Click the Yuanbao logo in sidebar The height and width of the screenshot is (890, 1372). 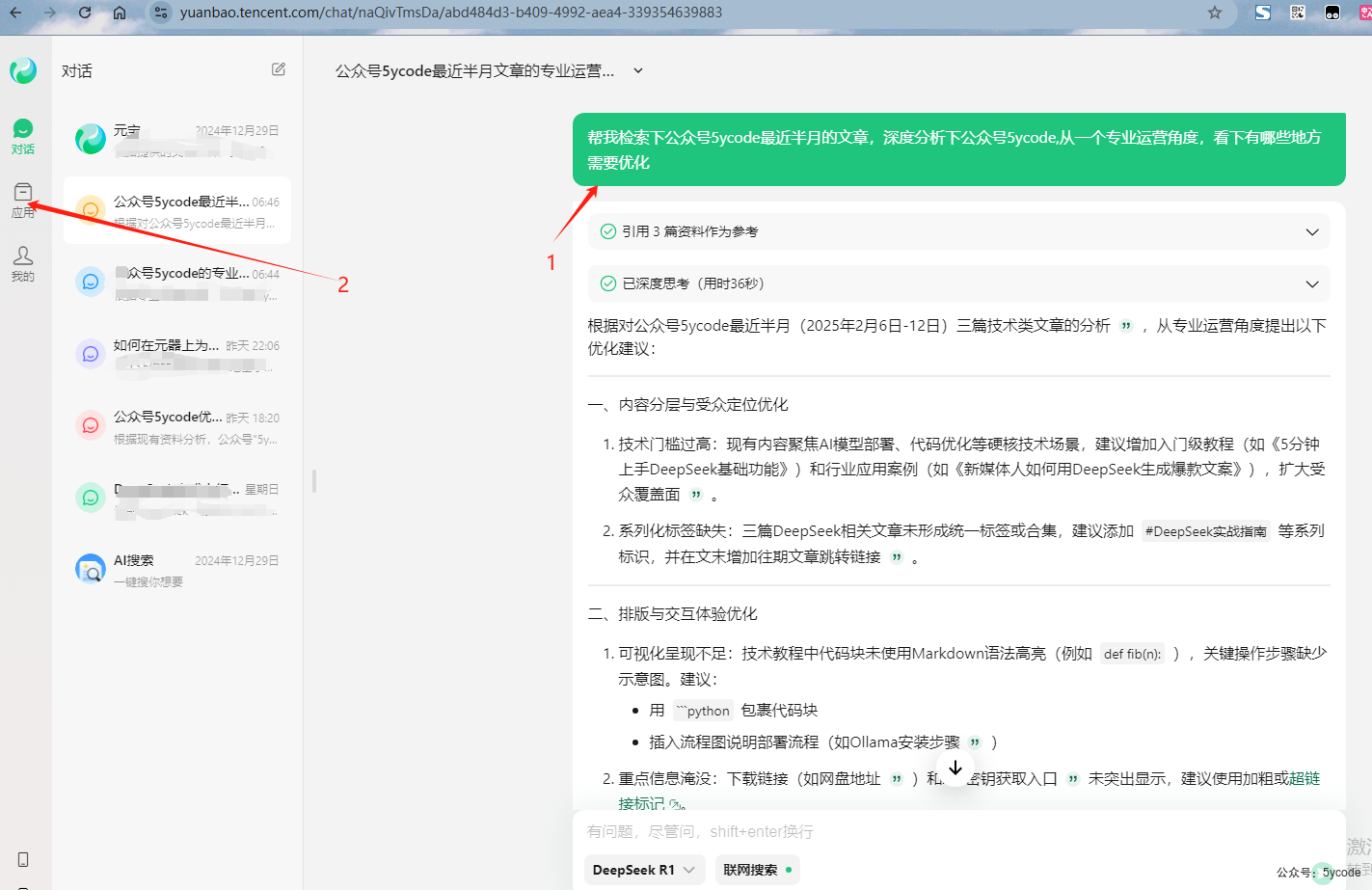tap(23, 70)
